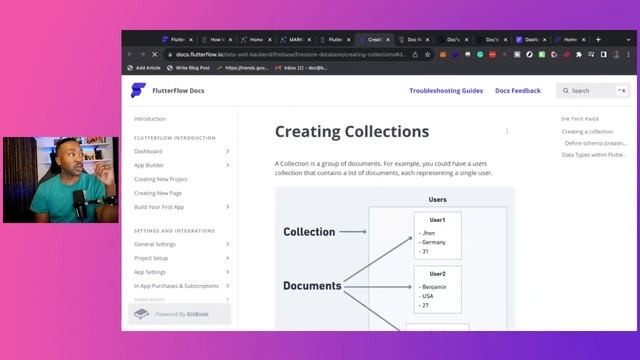The width and height of the screenshot is (640, 360).
Task: Expand the Project Setup chevron
Action: [x=227, y=258]
